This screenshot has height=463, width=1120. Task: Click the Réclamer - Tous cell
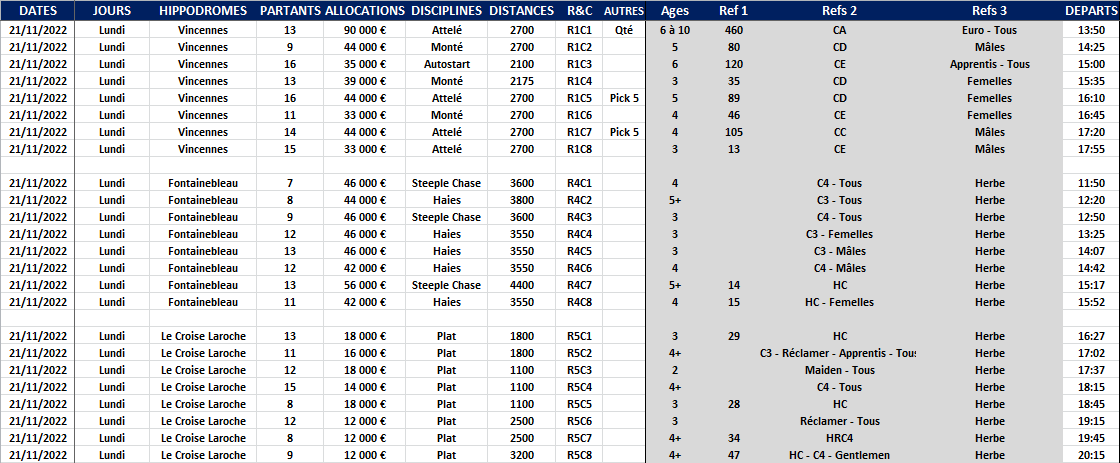pyautogui.click(x=840, y=421)
